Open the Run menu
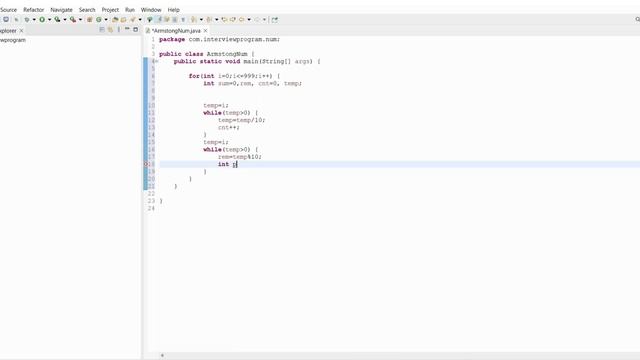The height and width of the screenshot is (360, 640). (130, 9)
